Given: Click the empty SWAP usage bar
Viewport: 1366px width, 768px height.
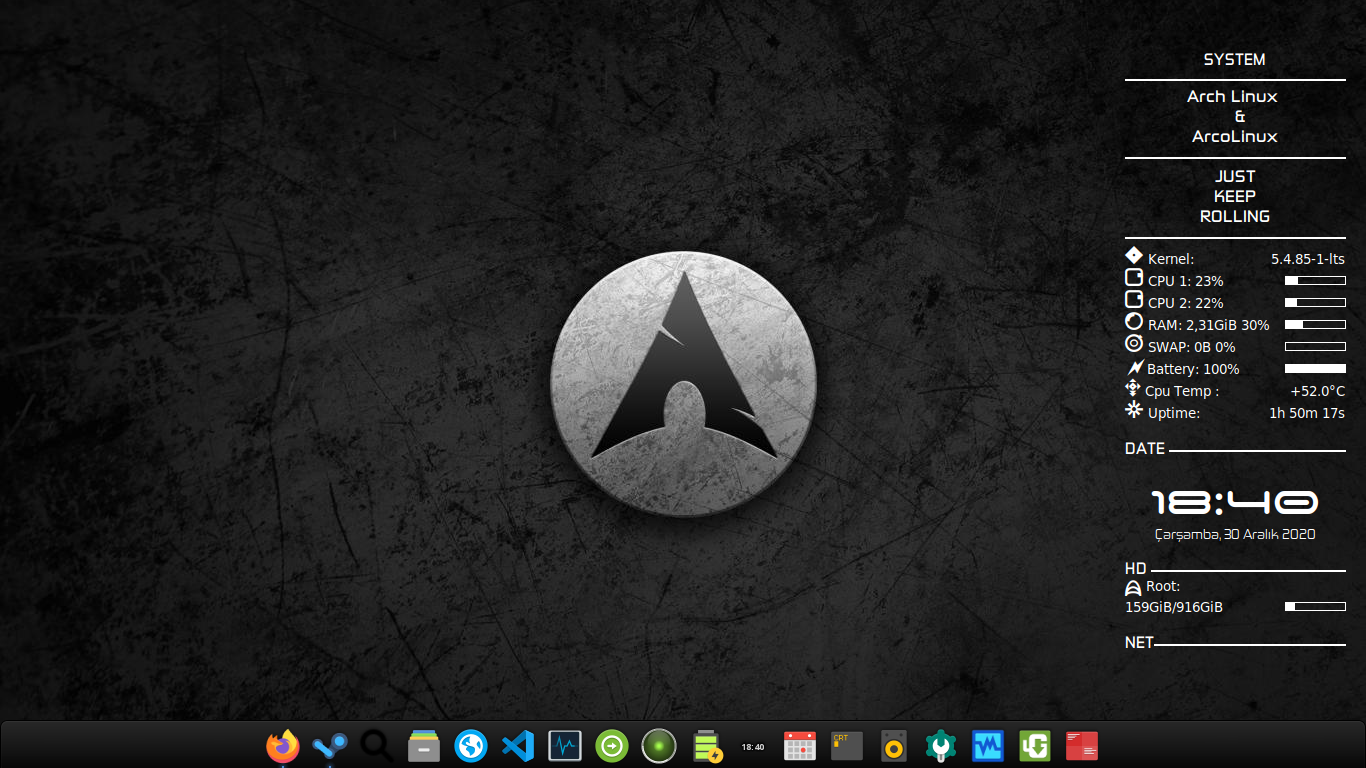Looking at the screenshot, I should pos(1315,347).
